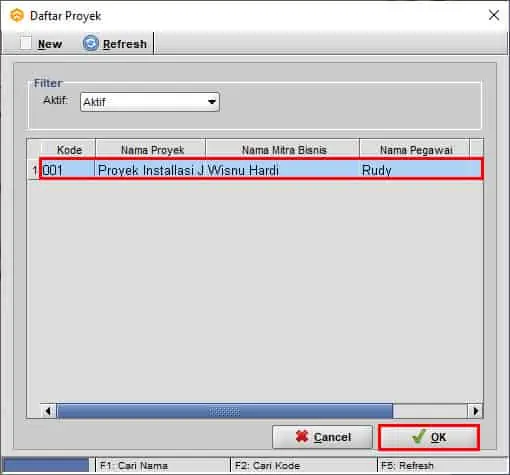Image resolution: width=510 pixels, height=475 pixels.
Task: Click the New document icon
Action: (26, 43)
